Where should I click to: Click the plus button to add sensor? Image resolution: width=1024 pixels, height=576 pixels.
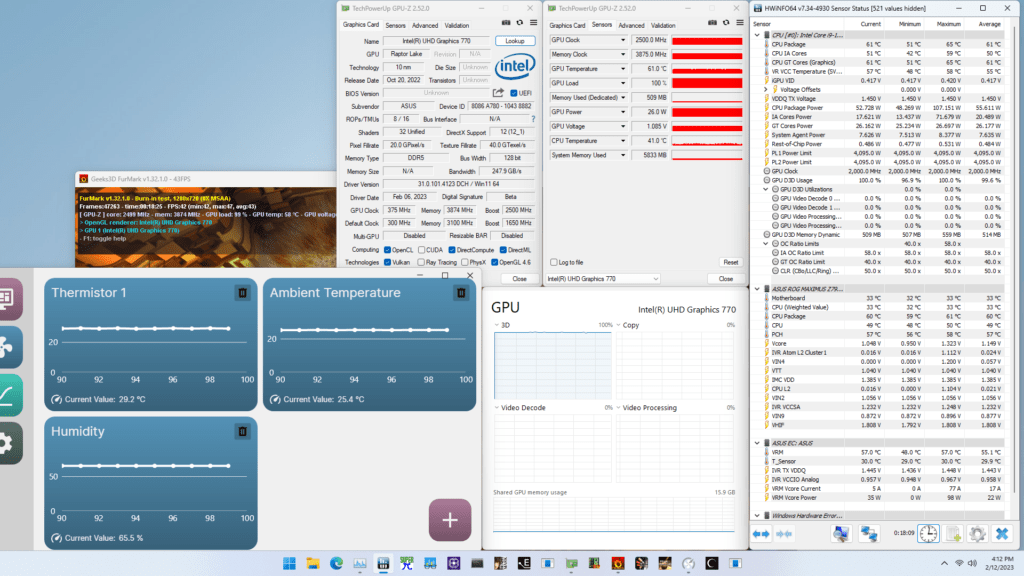tap(450, 520)
